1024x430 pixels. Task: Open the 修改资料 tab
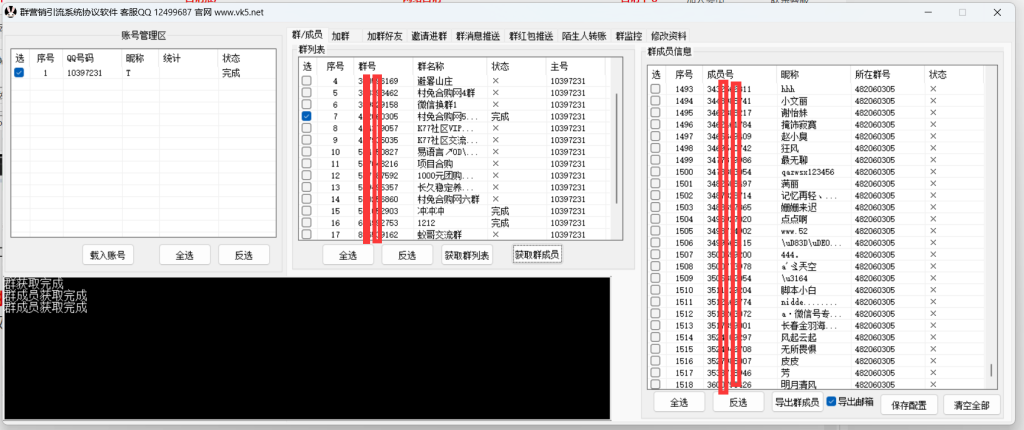coord(668,36)
